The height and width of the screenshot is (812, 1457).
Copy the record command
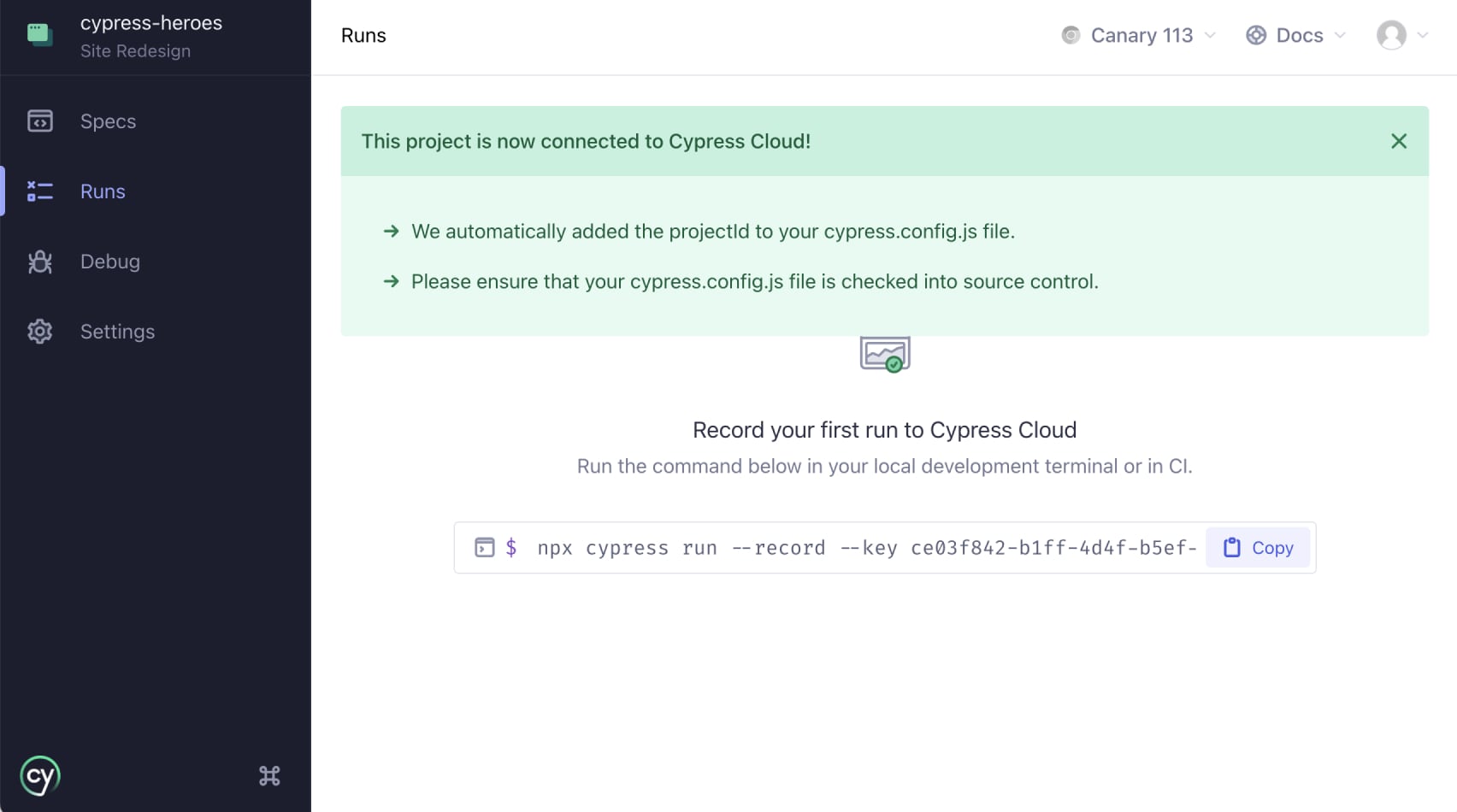pos(1258,548)
